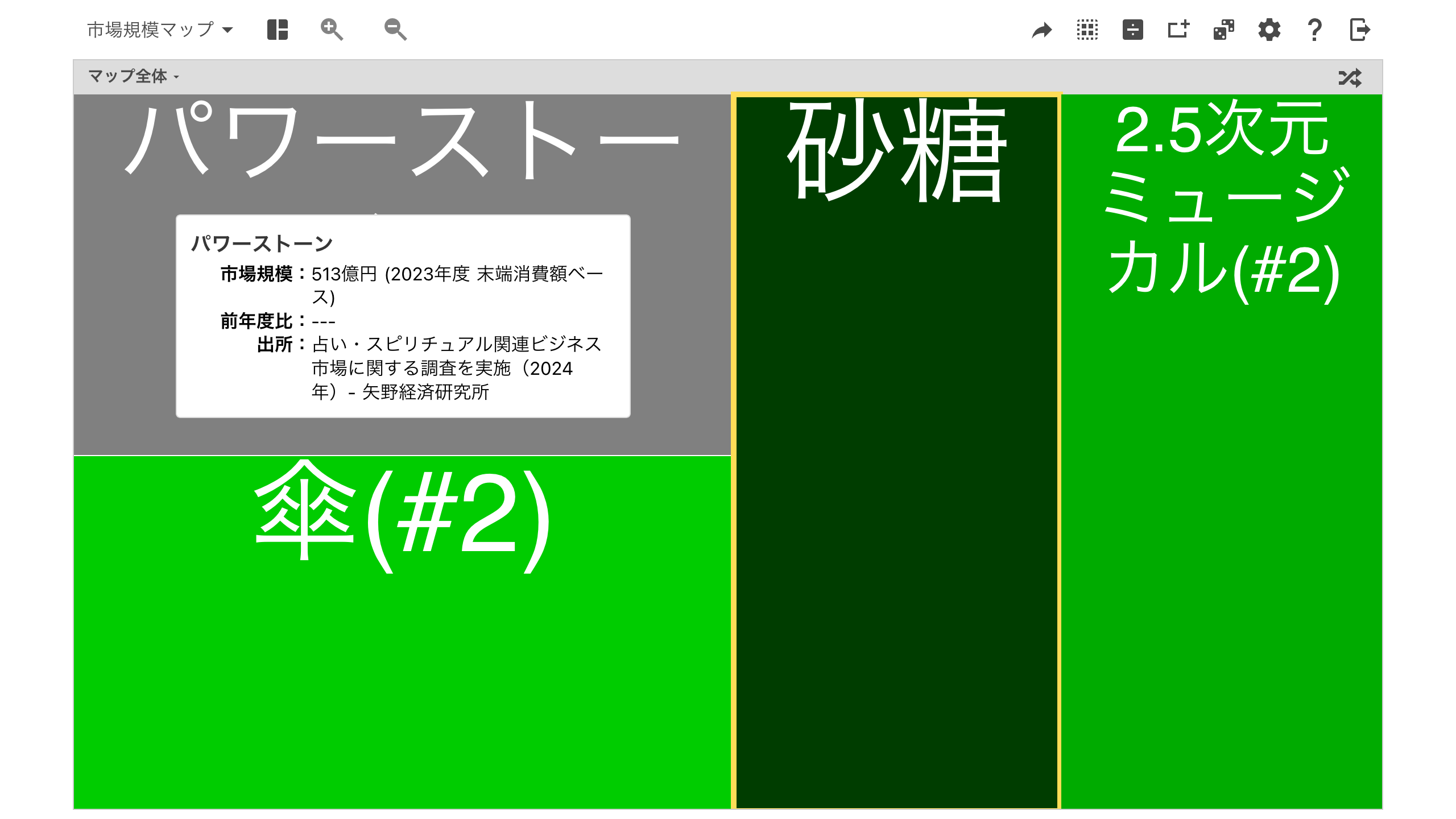Click the 513億円 market size text
Screen dimensions: 1456x819
pyautogui.click(x=344, y=274)
